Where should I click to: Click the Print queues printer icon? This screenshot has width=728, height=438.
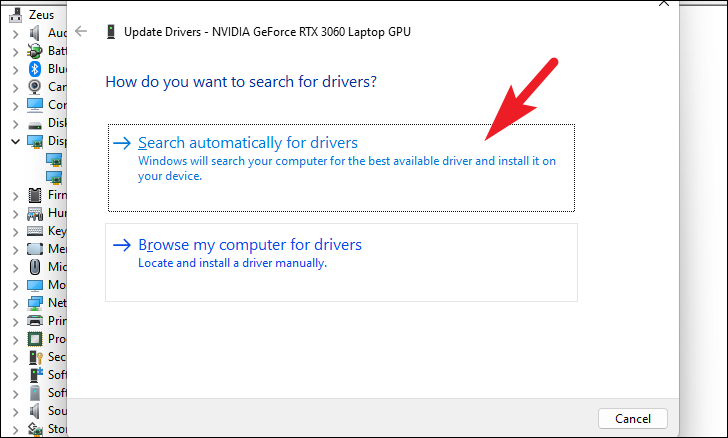point(35,321)
